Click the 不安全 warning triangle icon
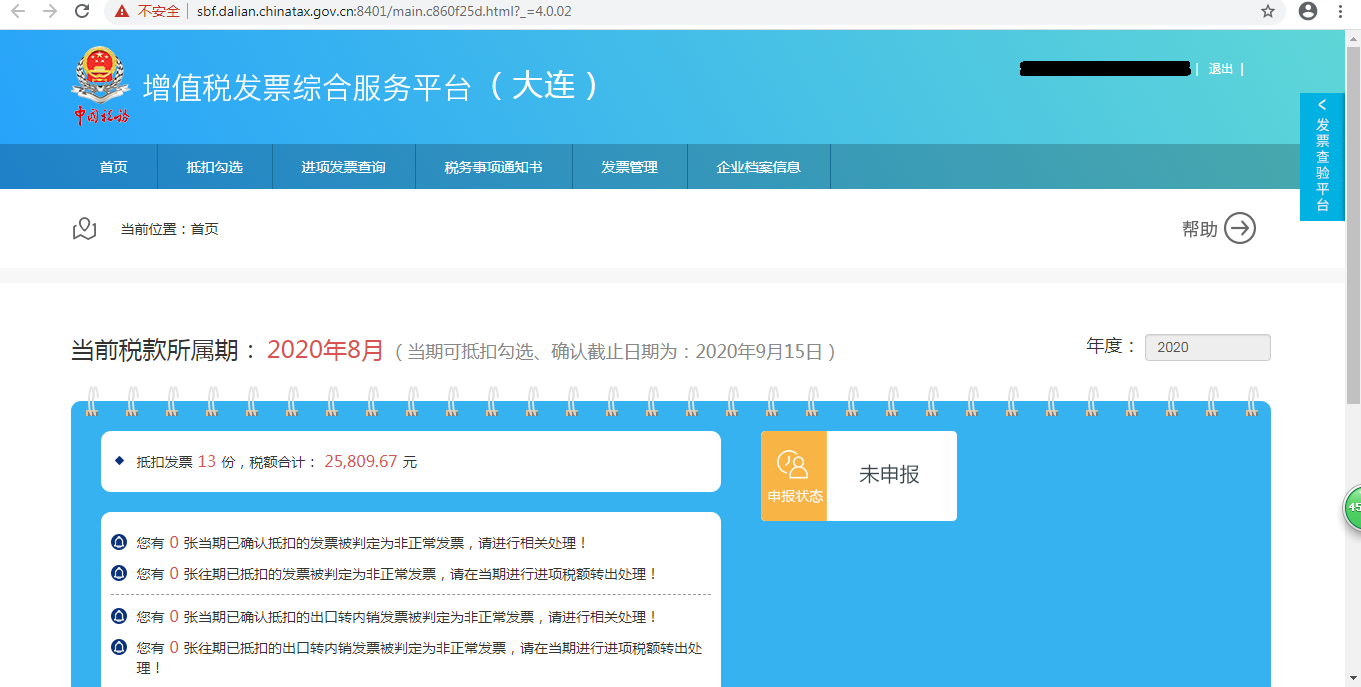The width and height of the screenshot is (1361, 687). pos(121,13)
